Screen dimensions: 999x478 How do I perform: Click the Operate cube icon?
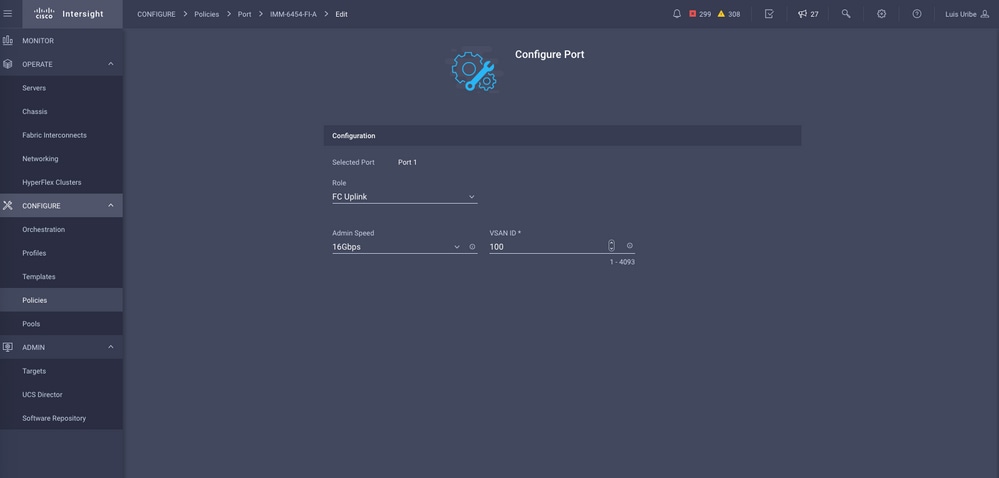coord(8,64)
